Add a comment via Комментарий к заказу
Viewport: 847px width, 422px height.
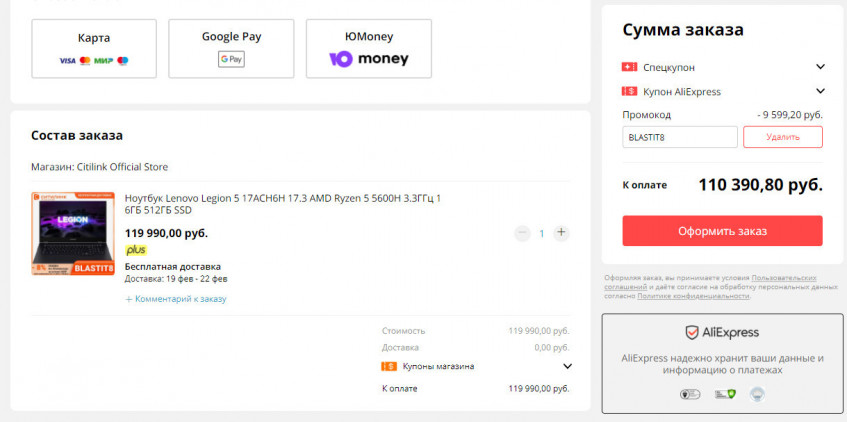tap(176, 299)
